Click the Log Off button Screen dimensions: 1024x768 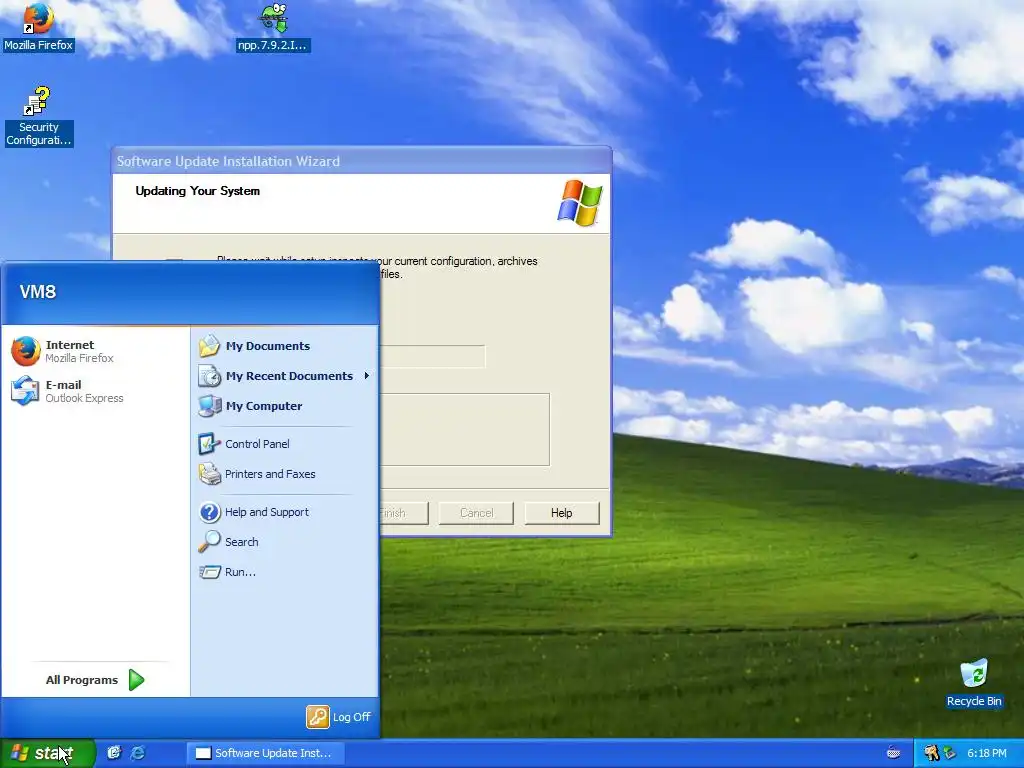coord(339,717)
